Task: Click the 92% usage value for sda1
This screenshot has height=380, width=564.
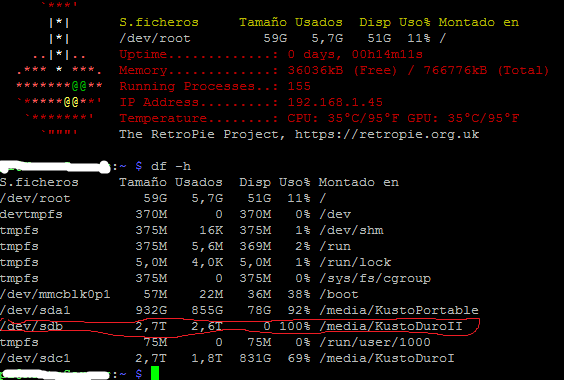Action: point(299,310)
